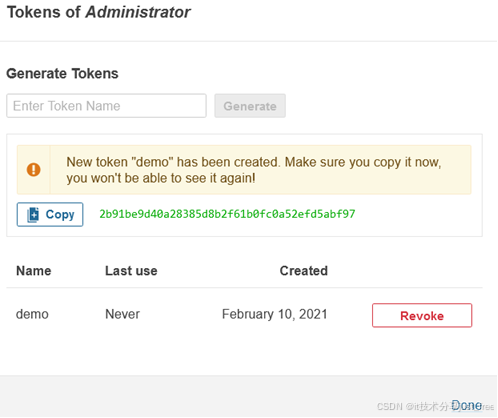Click the Created column header
The width and height of the screenshot is (498, 418).
tap(304, 271)
